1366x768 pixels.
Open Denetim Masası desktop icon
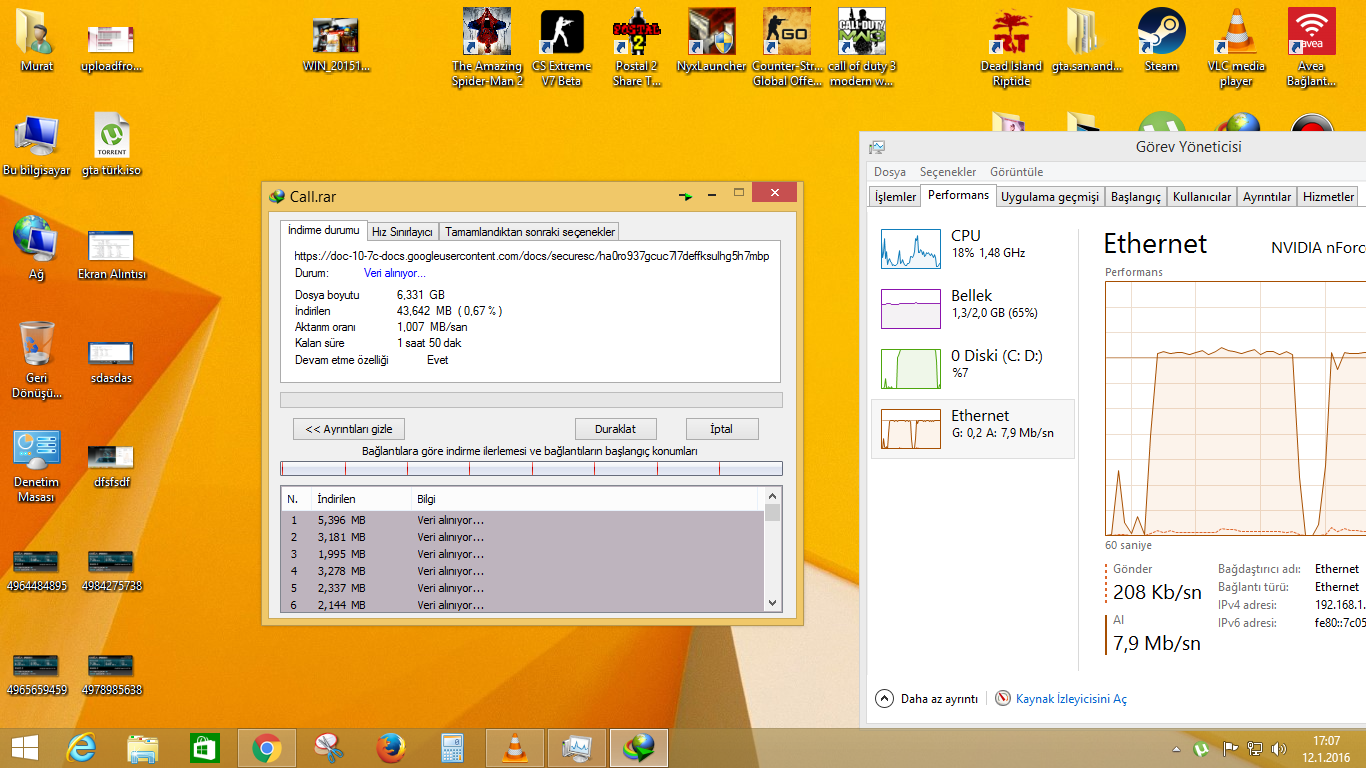click(x=37, y=465)
